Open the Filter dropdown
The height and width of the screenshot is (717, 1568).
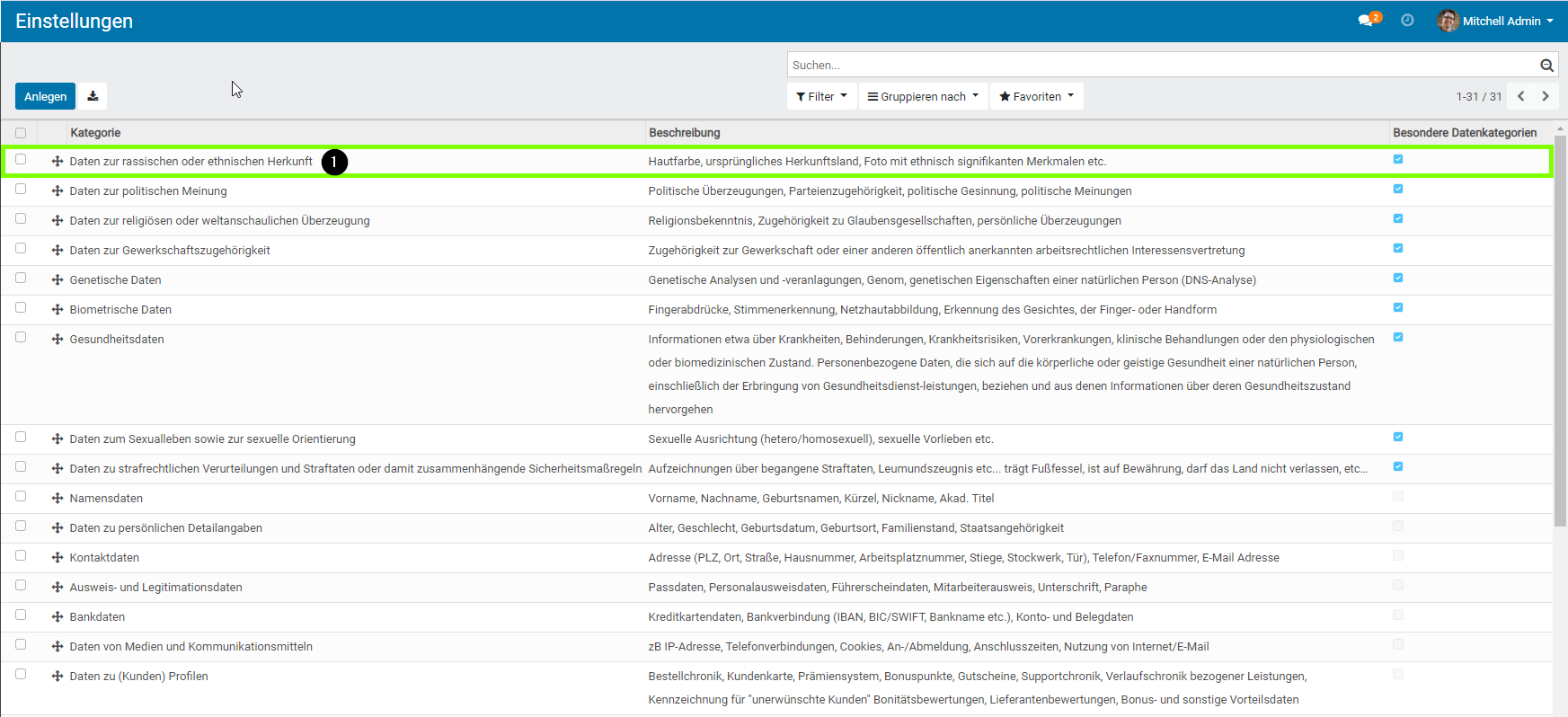point(821,96)
